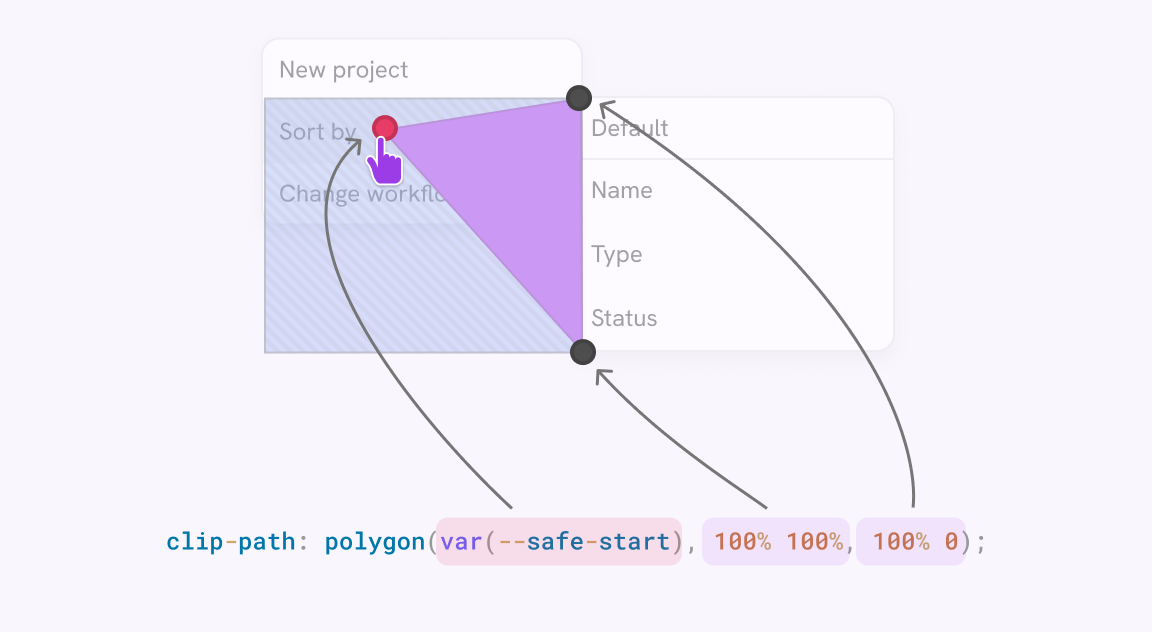1152x632 pixels.
Task: Click the highlighted '100% 0' code token
Action: (x=911, y=542)
